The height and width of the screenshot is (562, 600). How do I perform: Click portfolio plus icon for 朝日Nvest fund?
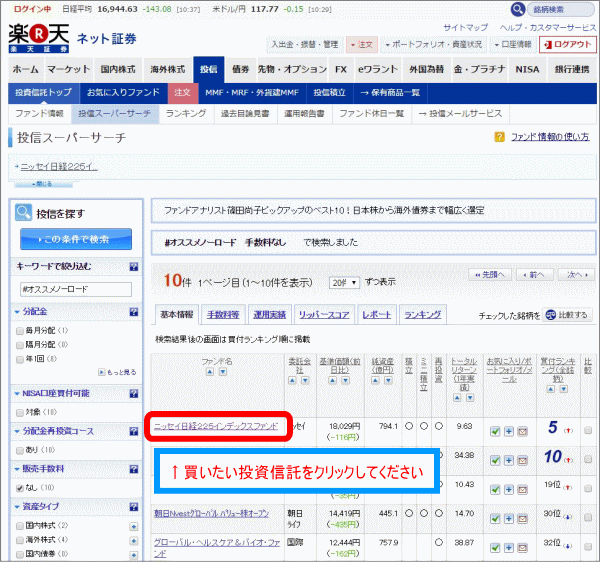(509, 519)
